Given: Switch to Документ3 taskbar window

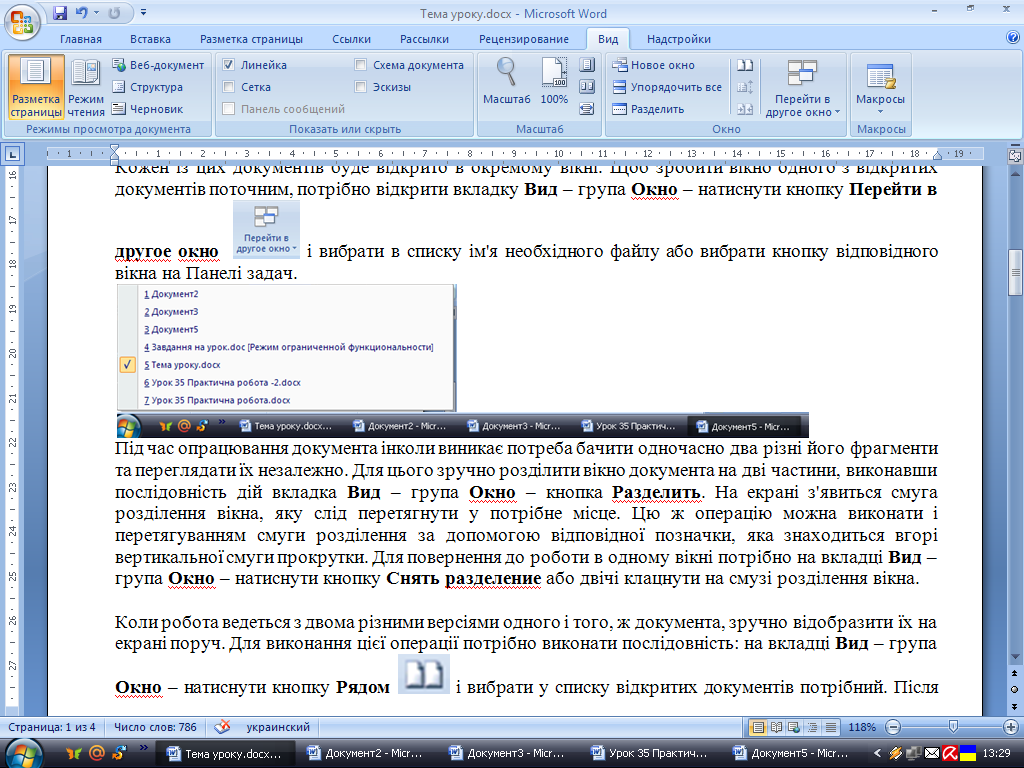Looking at the screenshot, I should pos(507,754).
